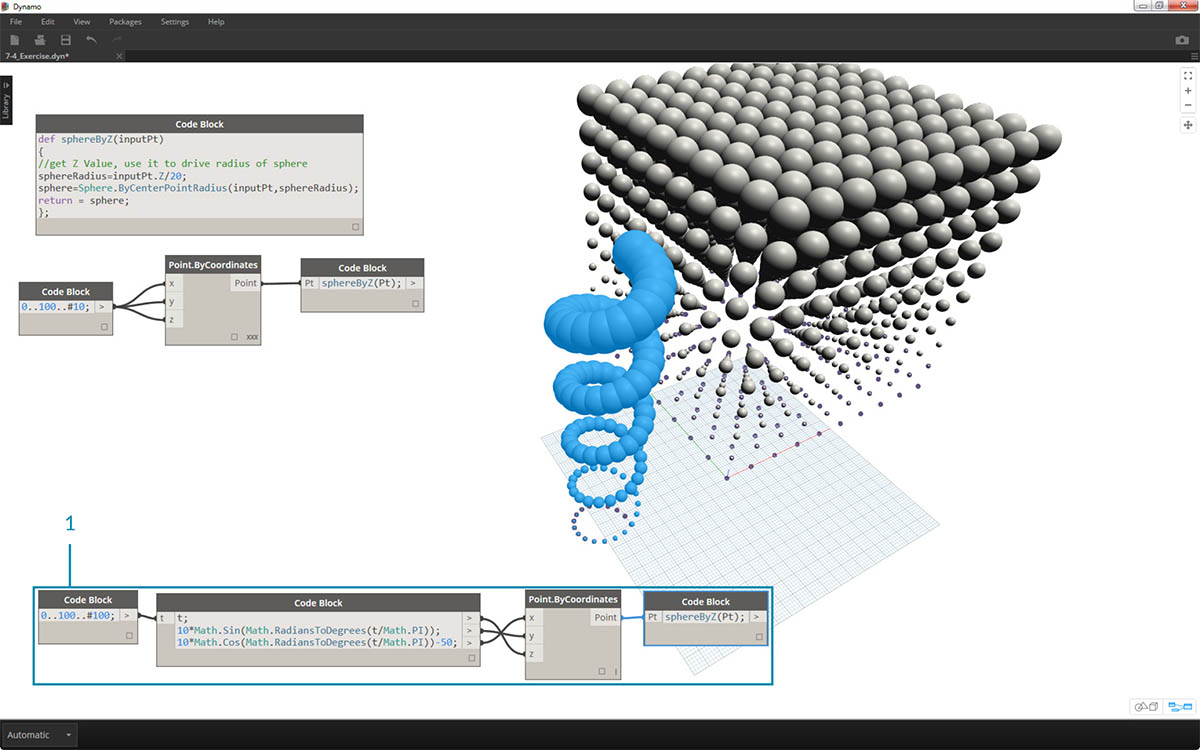Image resolution: width=1200 pixels, height=750 pixels.
Task: Expand the Library side panel
Action: pyautogui.click(x=6, y=100)
